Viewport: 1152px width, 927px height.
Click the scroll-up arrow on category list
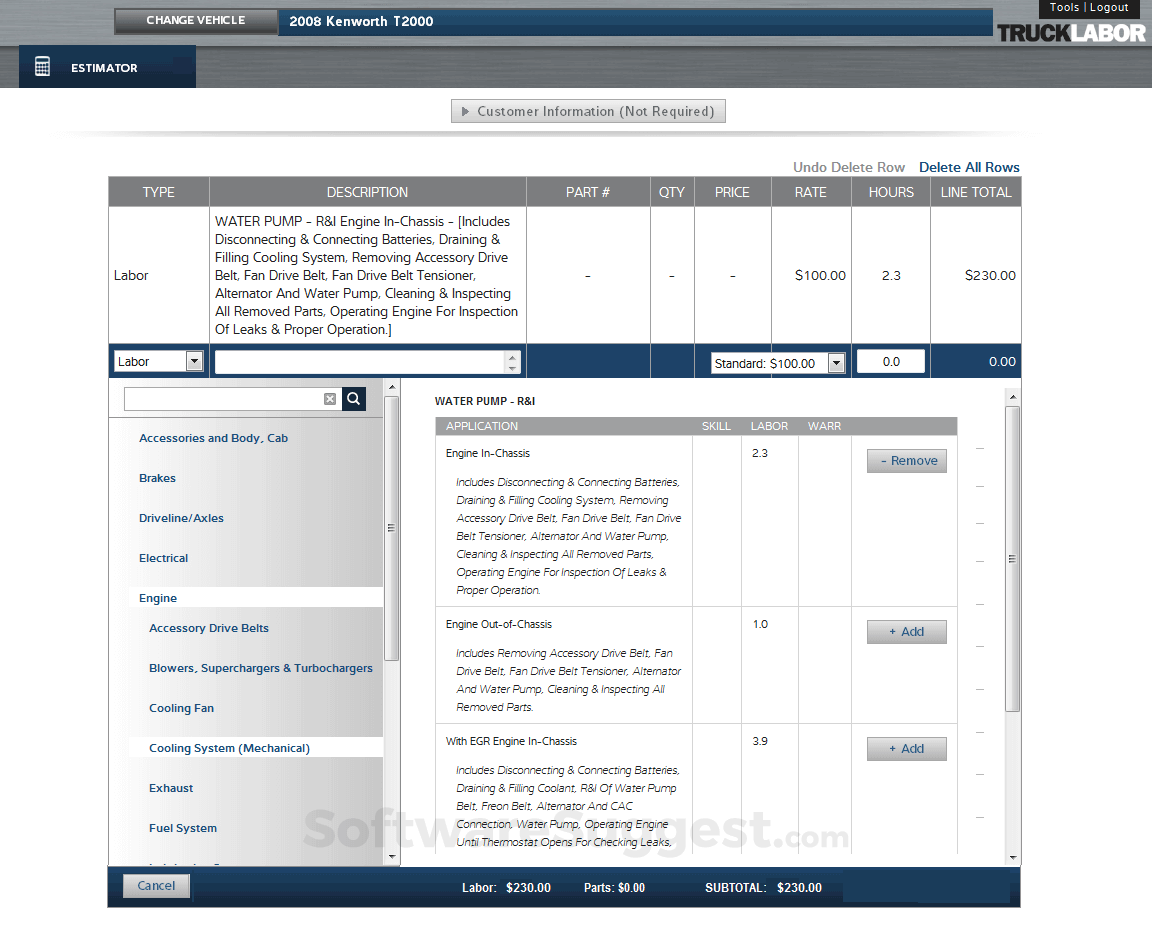click(x=390, y=390)
